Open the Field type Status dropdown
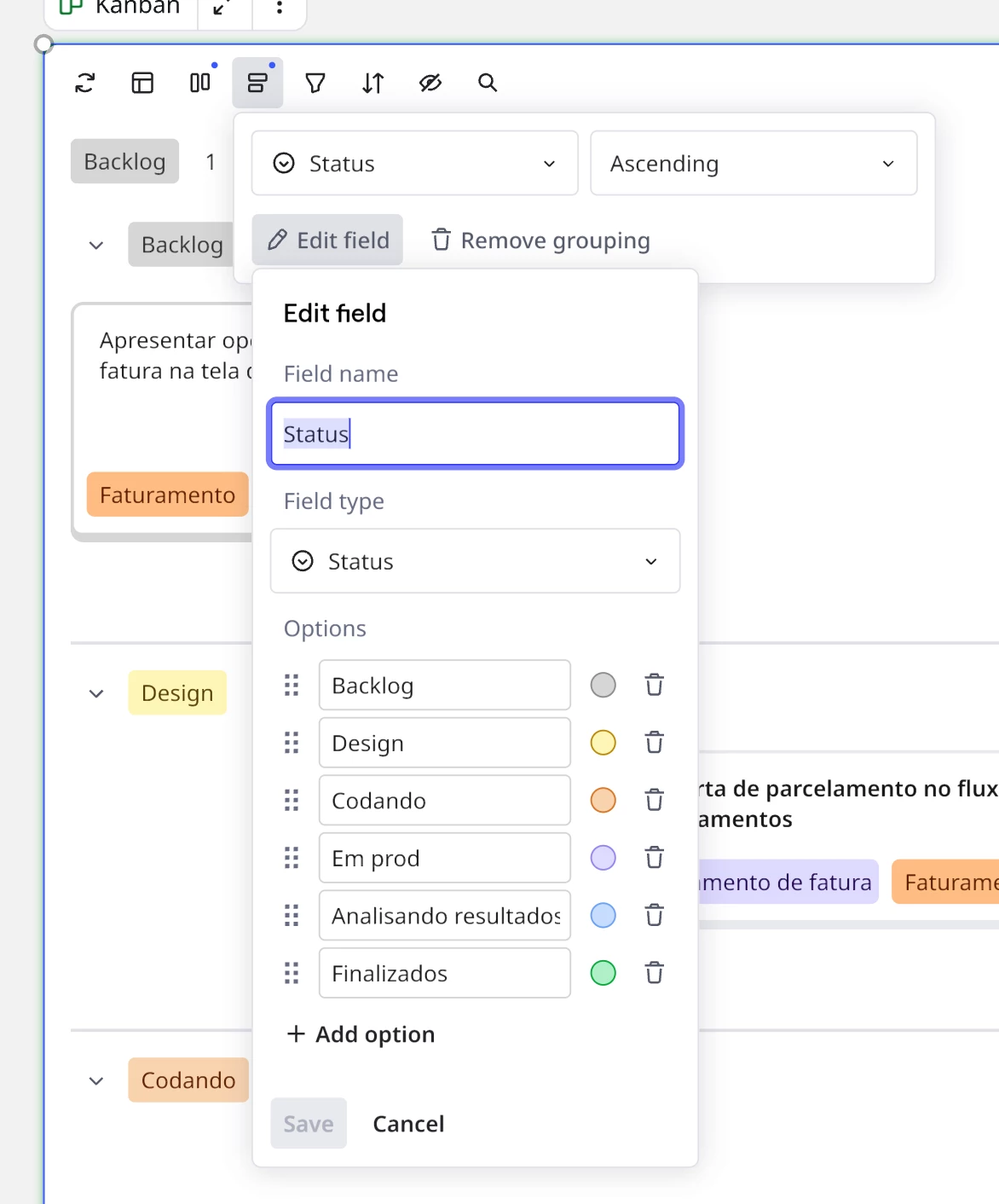Image resolution: width=999 pixels, height=1204 pixels. pyautogui.click(x=475, y=561)
